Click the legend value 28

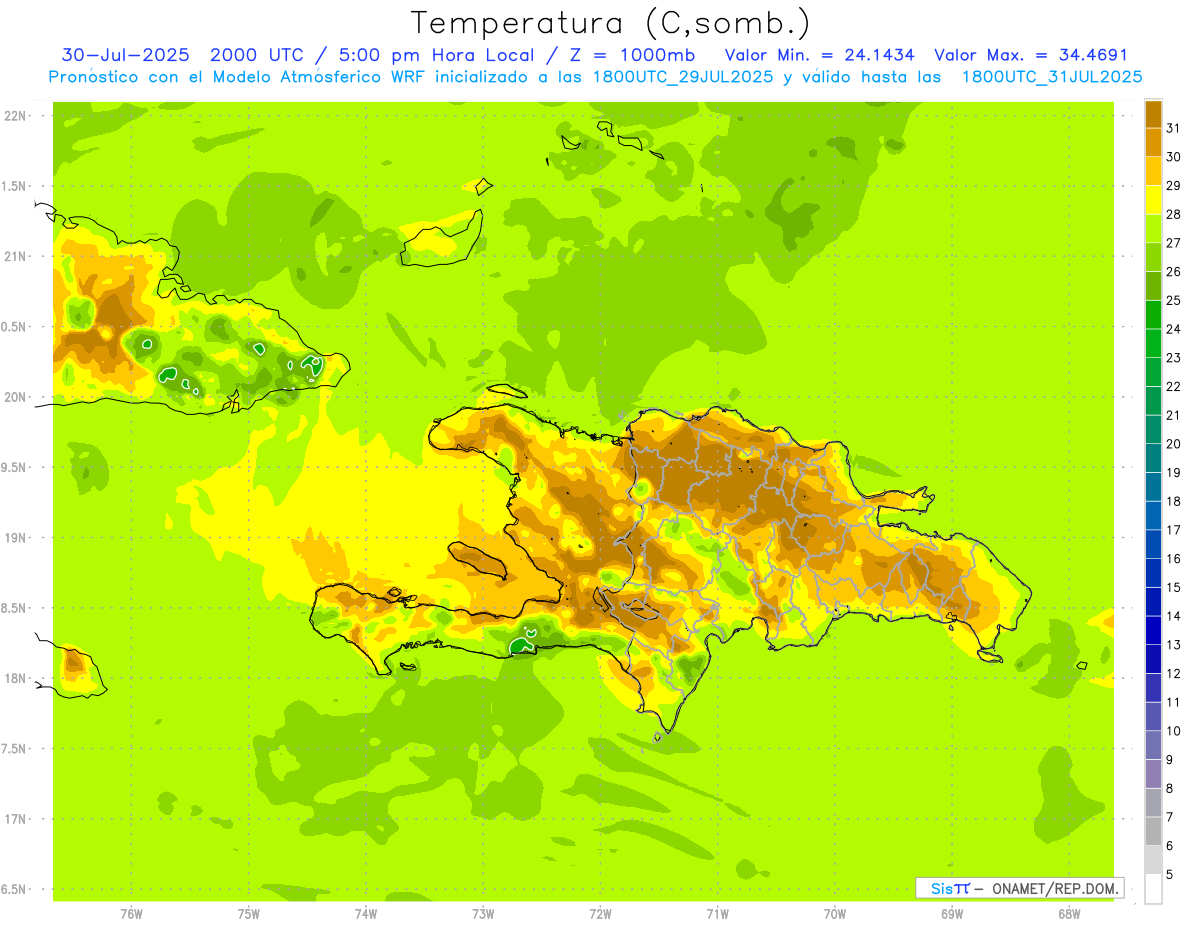pyautogui.click(x=1174, y=214)
